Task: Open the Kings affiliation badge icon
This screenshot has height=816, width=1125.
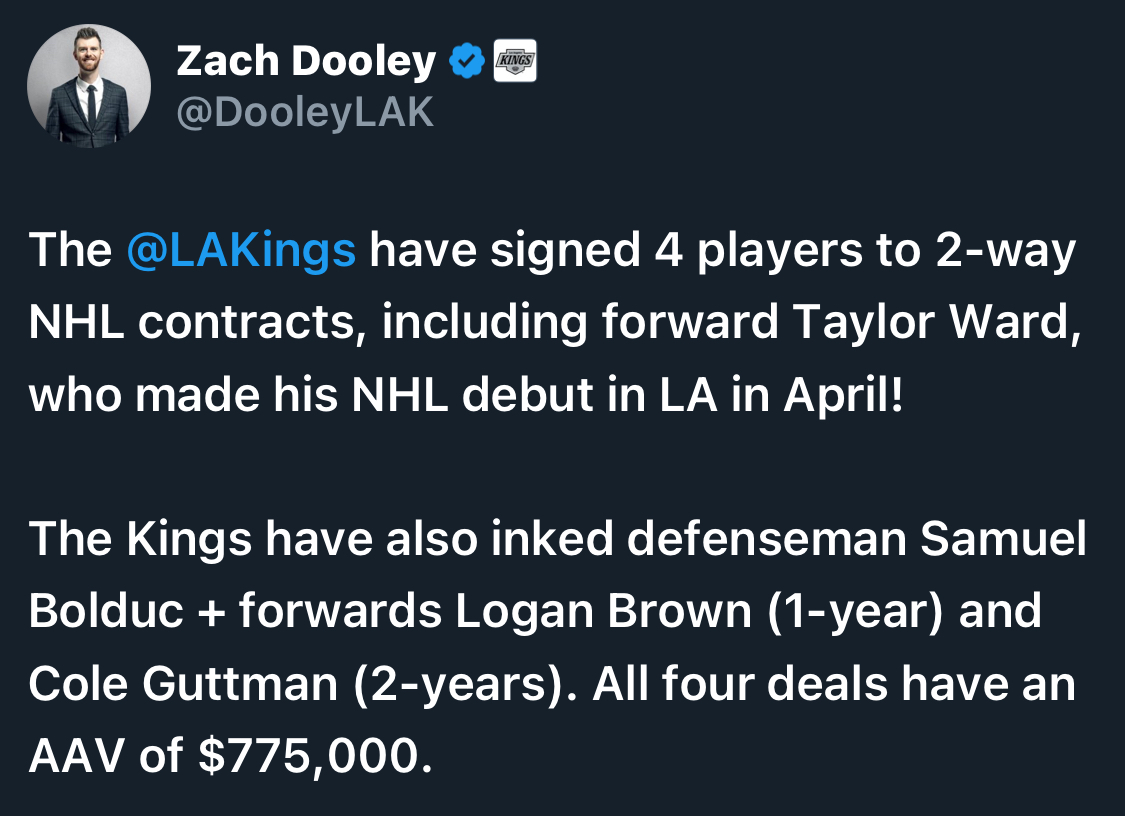Action: pos(515,61)
